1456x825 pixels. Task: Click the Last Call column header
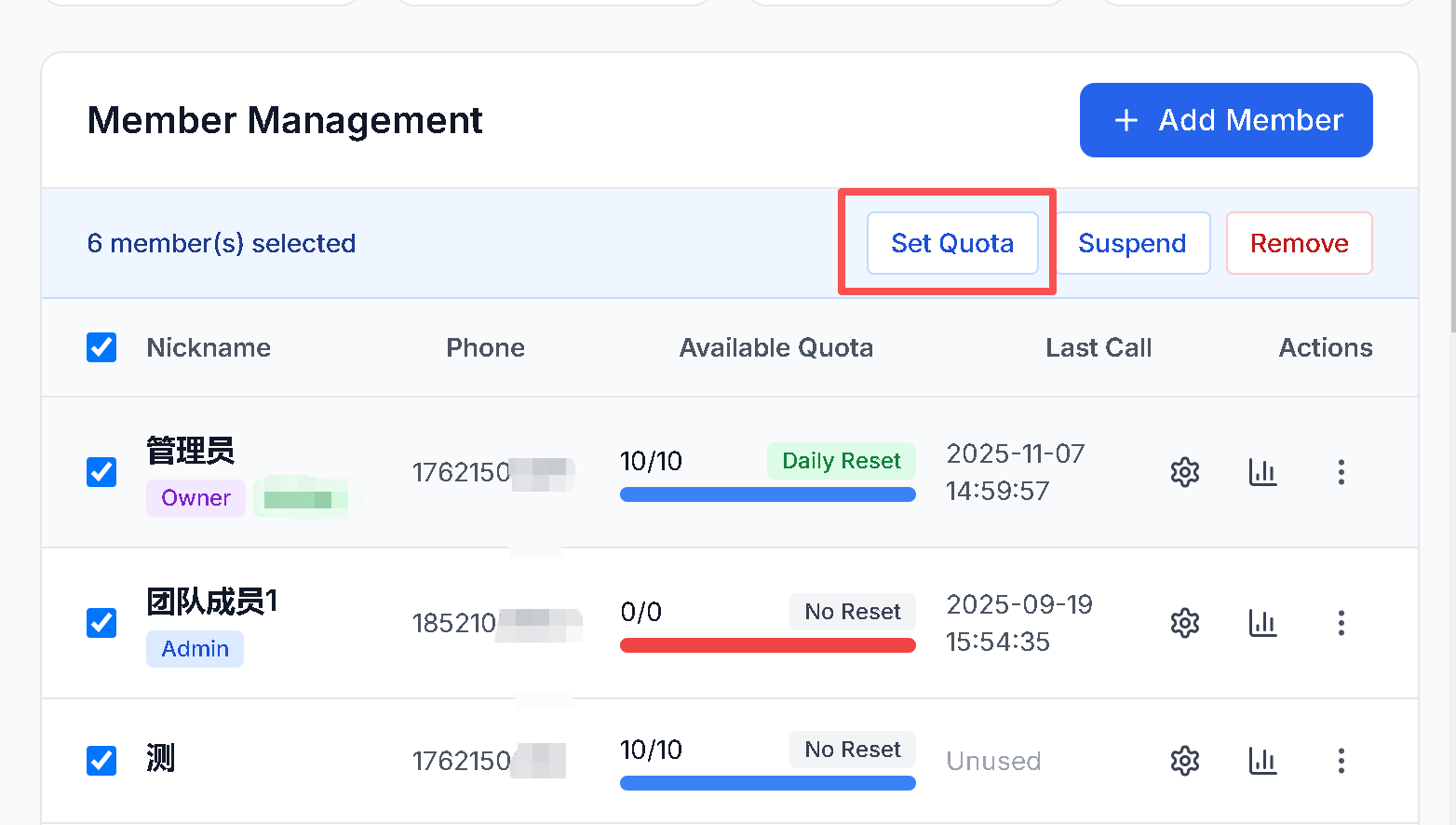pyautogui.click(x=1099, y=347)
